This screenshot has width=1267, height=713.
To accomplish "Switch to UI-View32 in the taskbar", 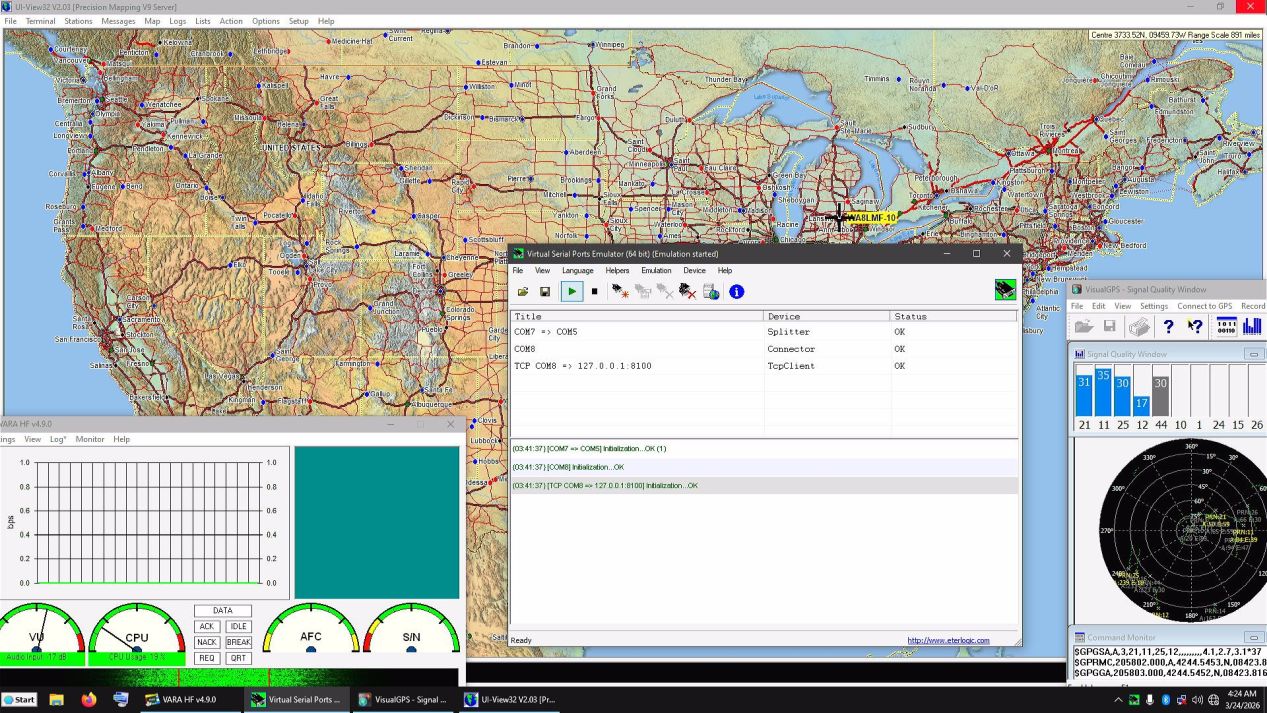I will pyautogui.click(x=510, y=699).
